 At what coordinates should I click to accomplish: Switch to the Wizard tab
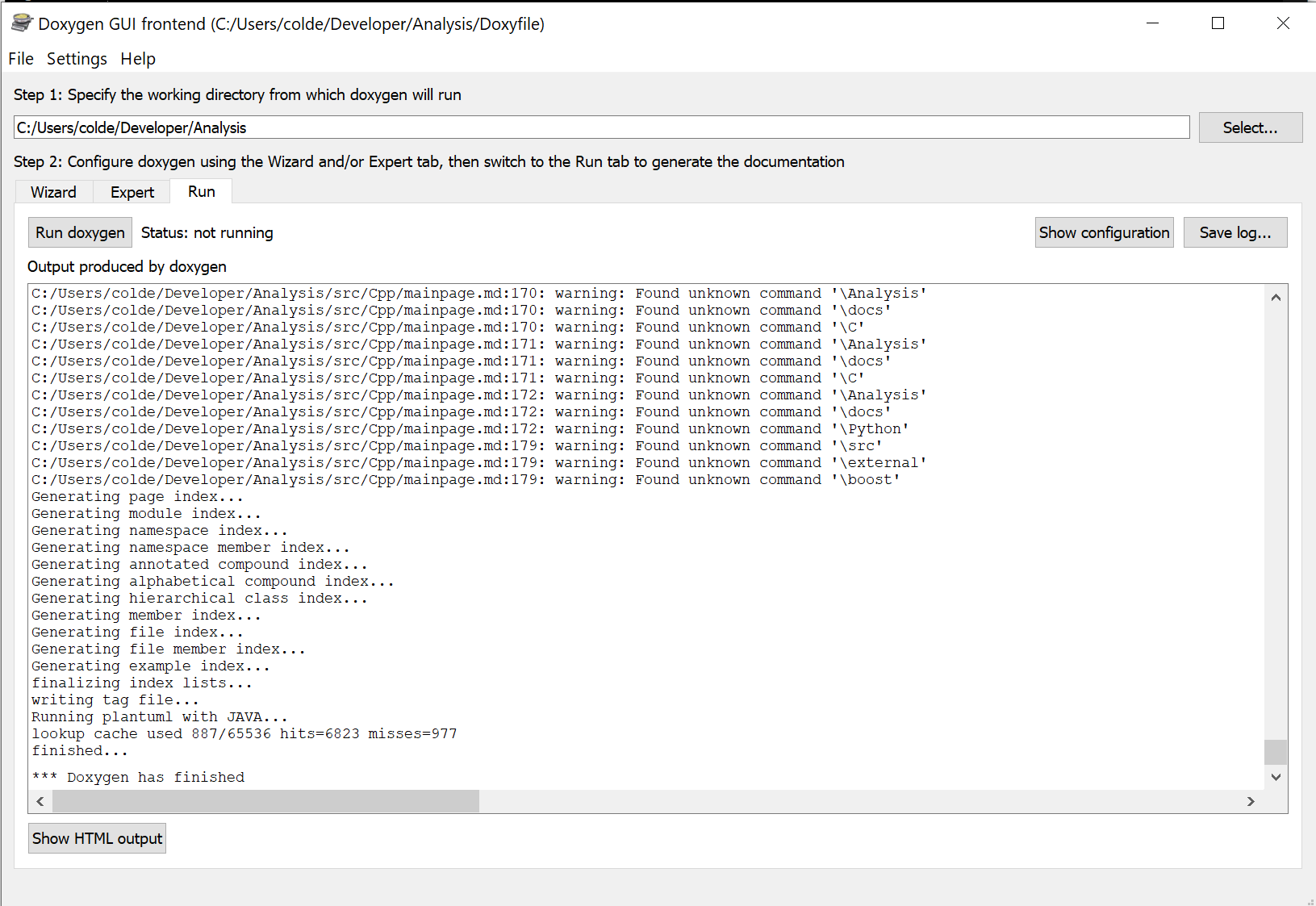pyautogui.click(x=53, y=192)
